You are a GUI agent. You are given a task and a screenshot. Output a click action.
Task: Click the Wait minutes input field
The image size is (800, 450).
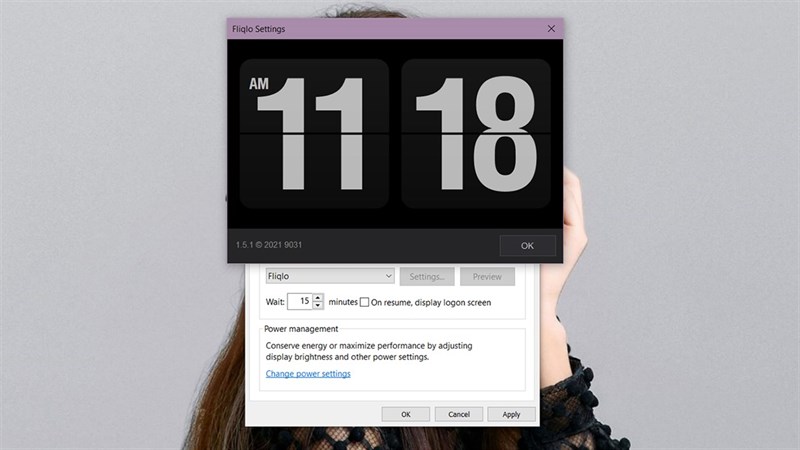(300, 301)
